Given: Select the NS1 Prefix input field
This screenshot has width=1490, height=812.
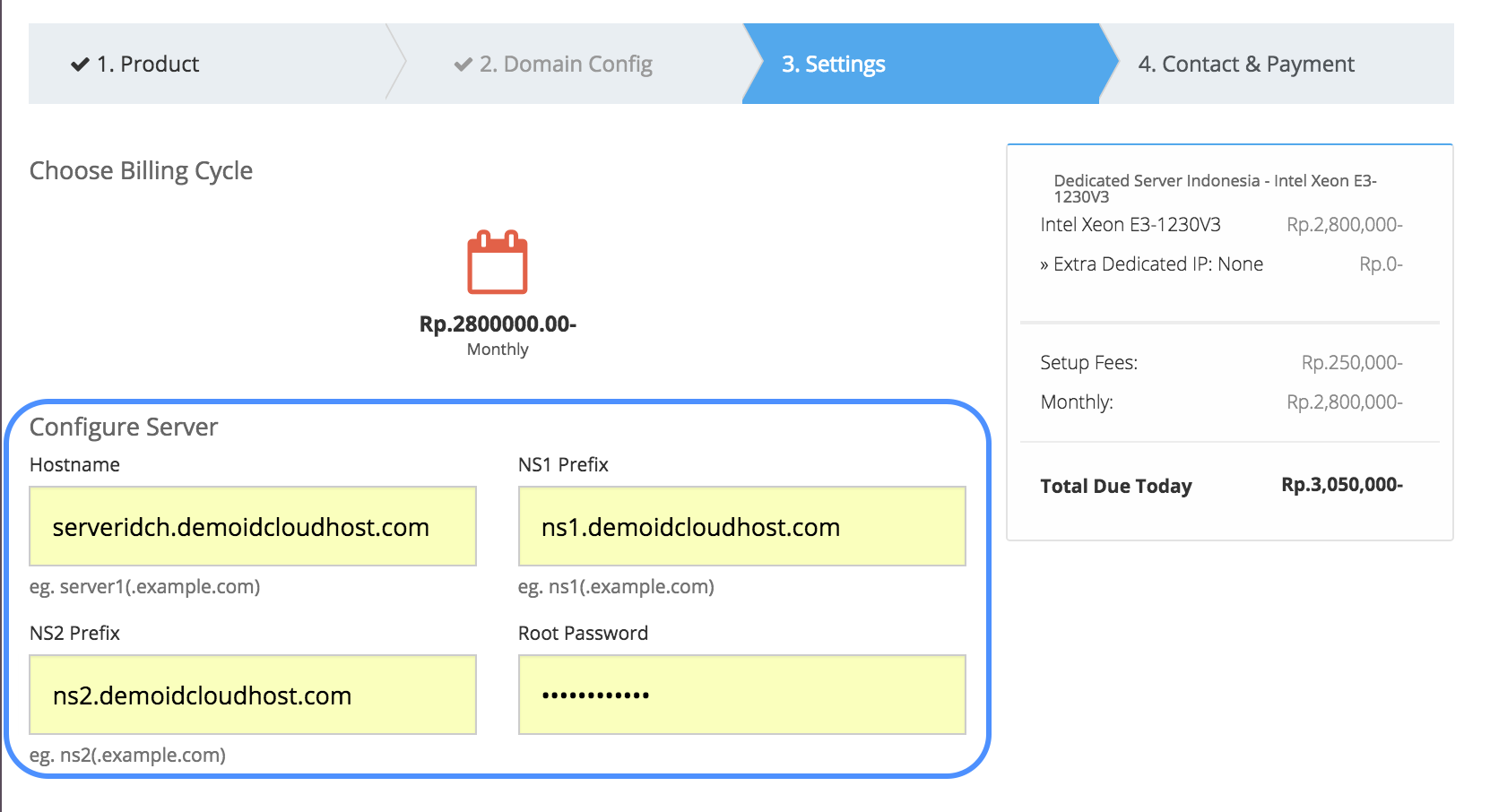Looking at the screenshot, I should tap(741, 526).
